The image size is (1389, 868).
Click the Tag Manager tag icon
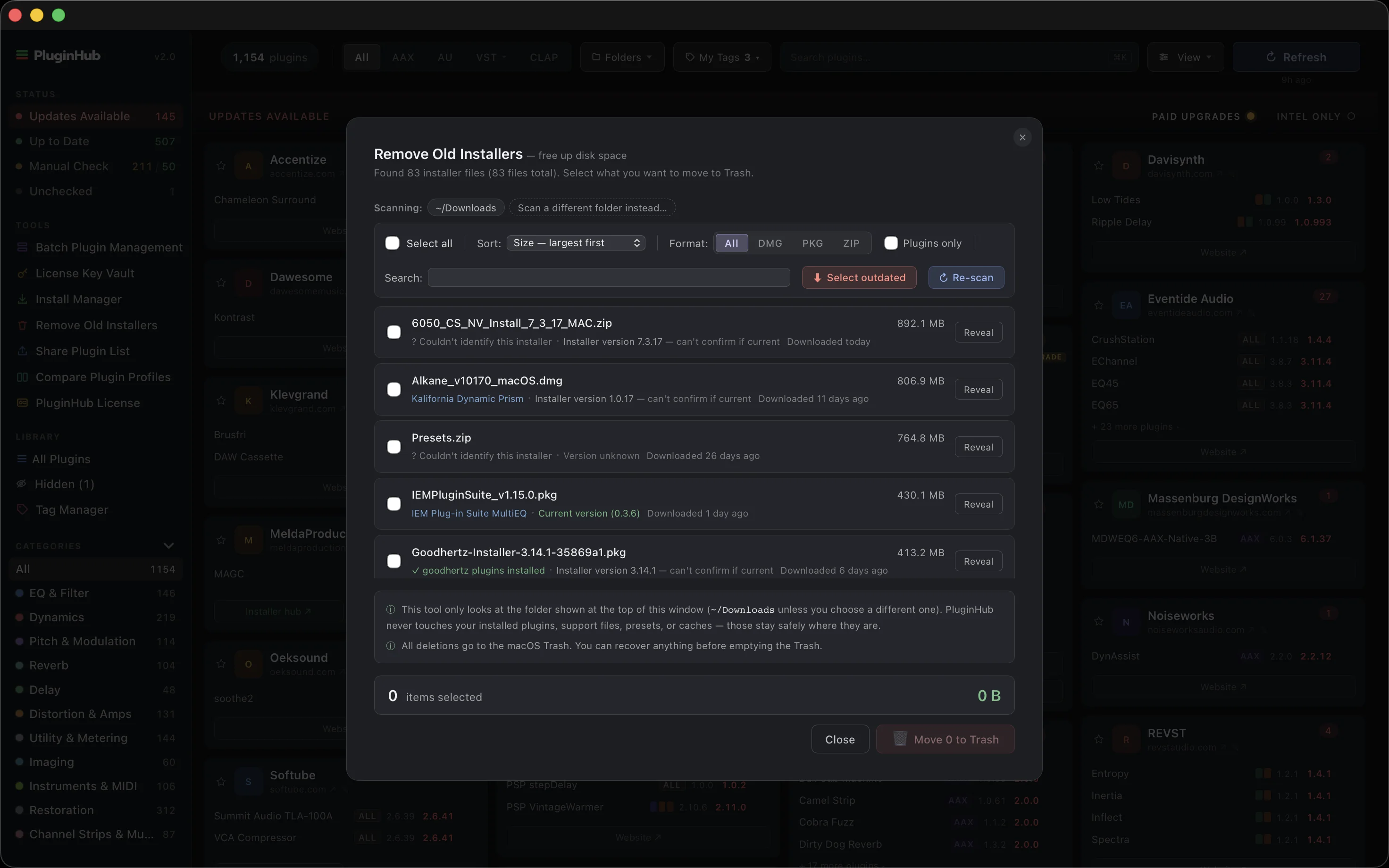[22, 509]
